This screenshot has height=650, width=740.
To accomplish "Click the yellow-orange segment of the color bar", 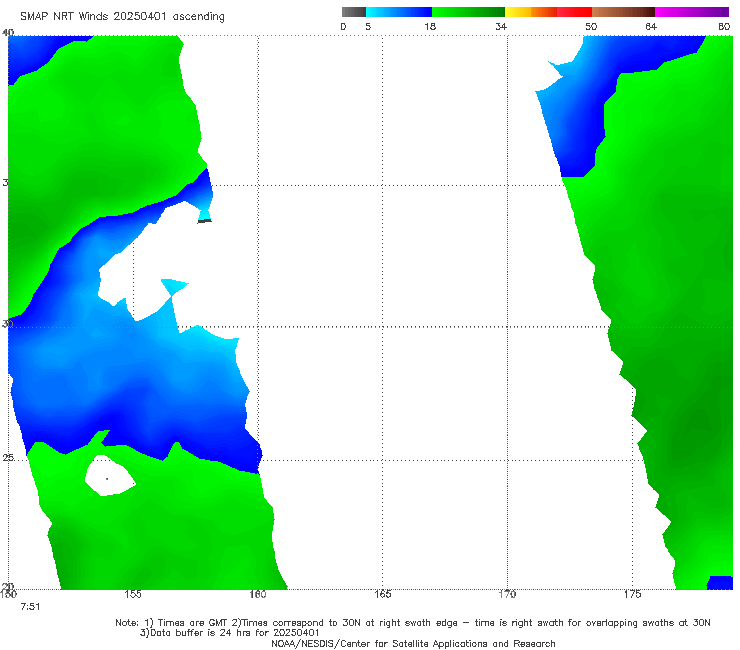I will 531,12.
